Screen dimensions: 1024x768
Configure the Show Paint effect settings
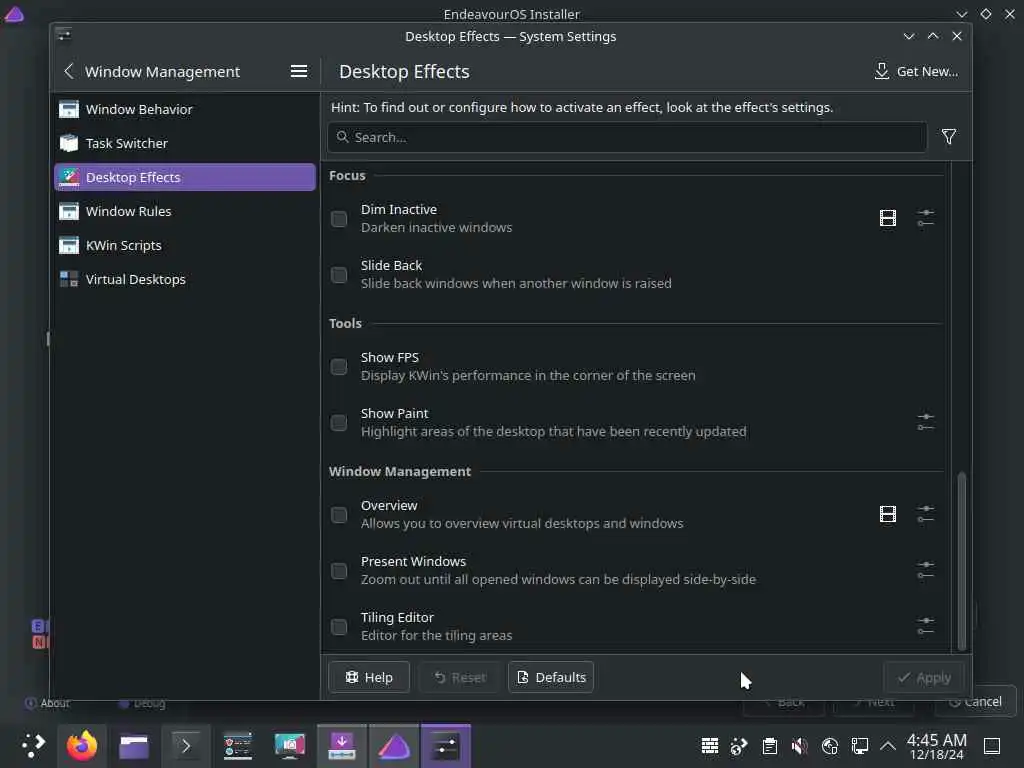(x=925, y=422)
